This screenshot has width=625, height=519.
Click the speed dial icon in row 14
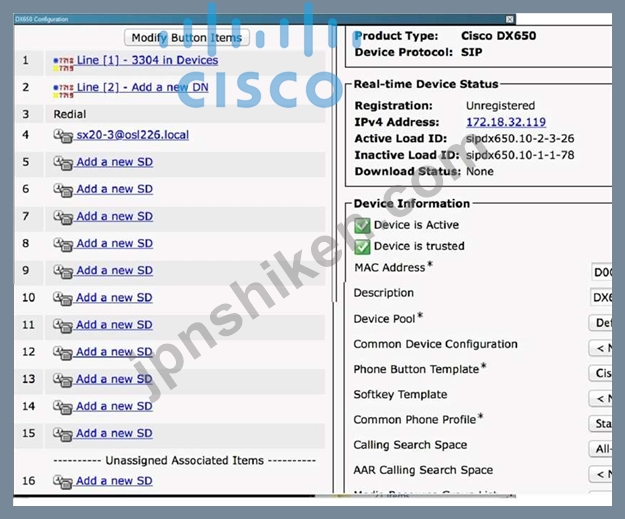[x=63, y=407]
